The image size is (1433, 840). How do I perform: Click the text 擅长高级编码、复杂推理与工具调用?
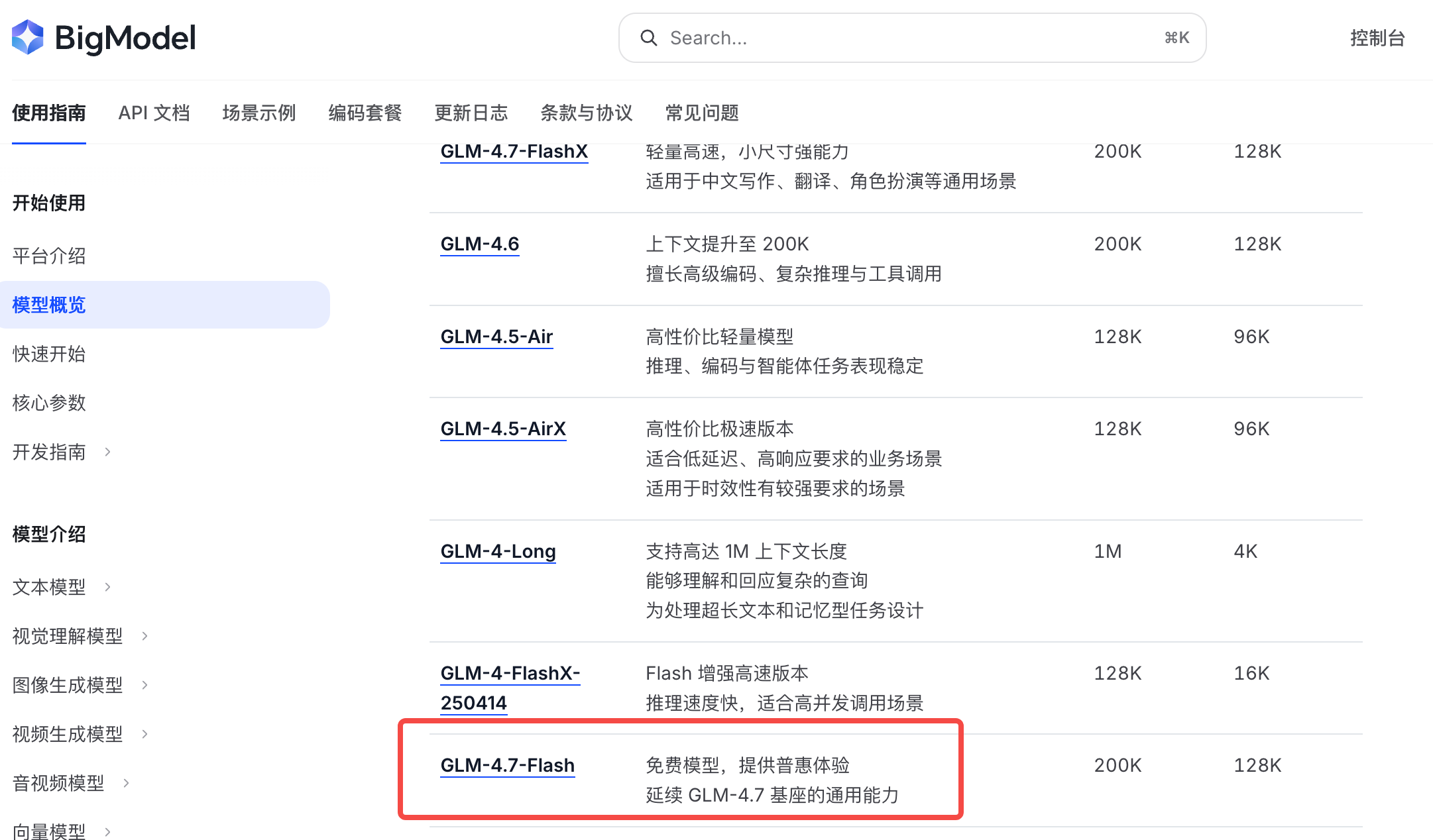click(794, 274)
